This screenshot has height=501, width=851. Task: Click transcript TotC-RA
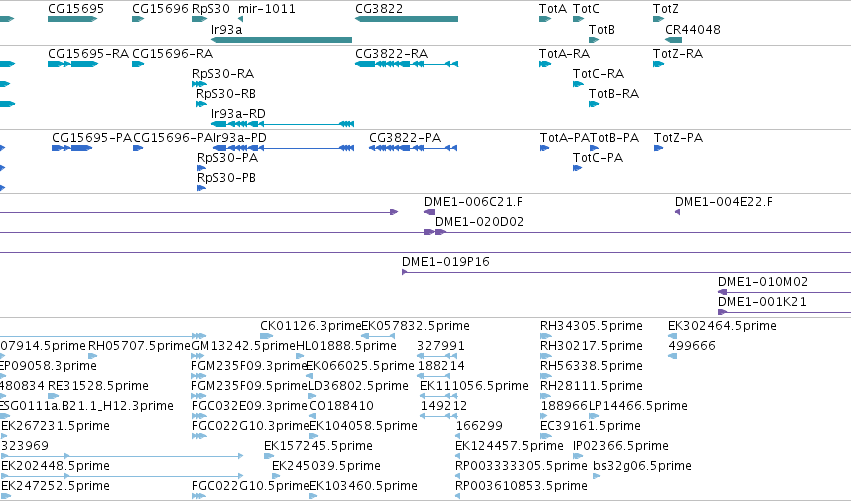point(599,73)
